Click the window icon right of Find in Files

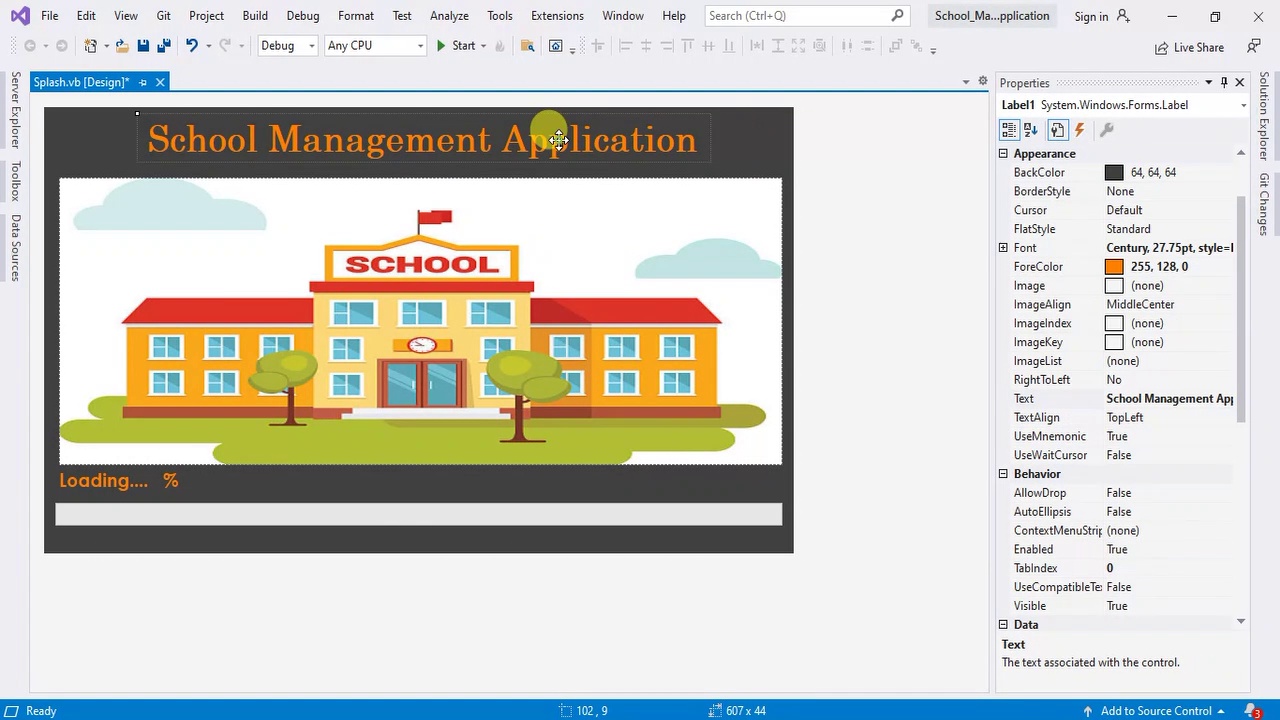pos(556,46)
